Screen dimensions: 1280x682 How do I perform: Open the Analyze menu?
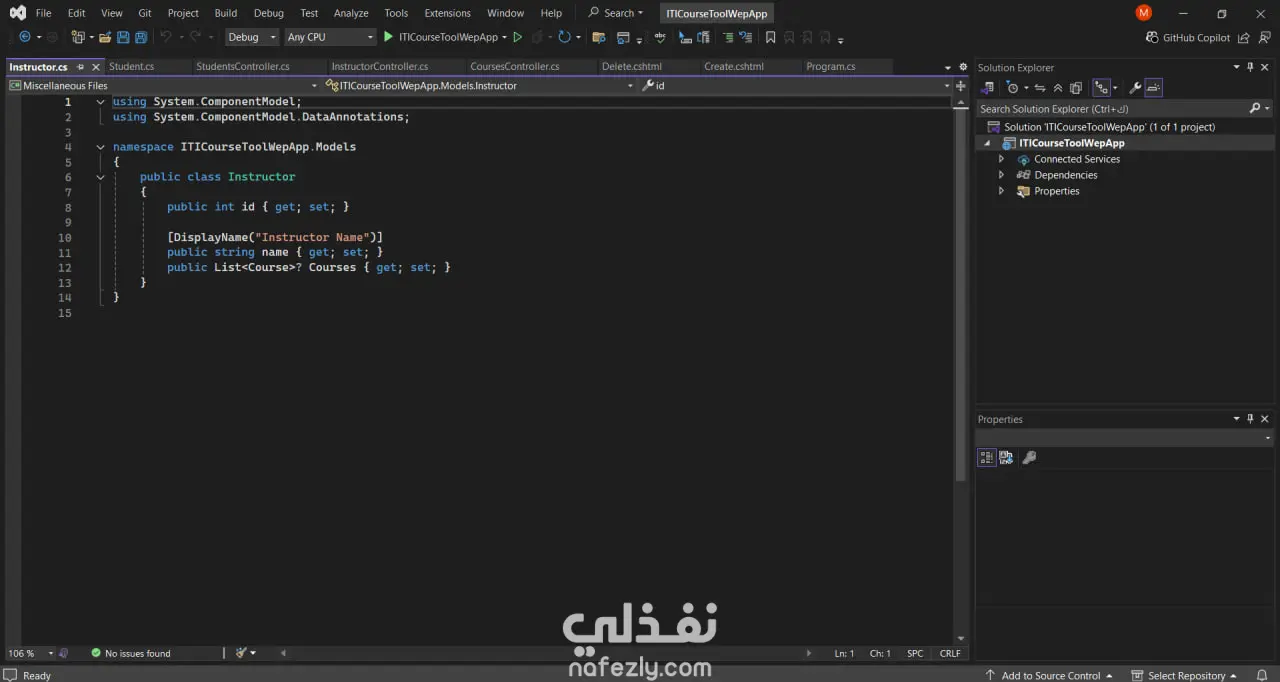(351, 13)
